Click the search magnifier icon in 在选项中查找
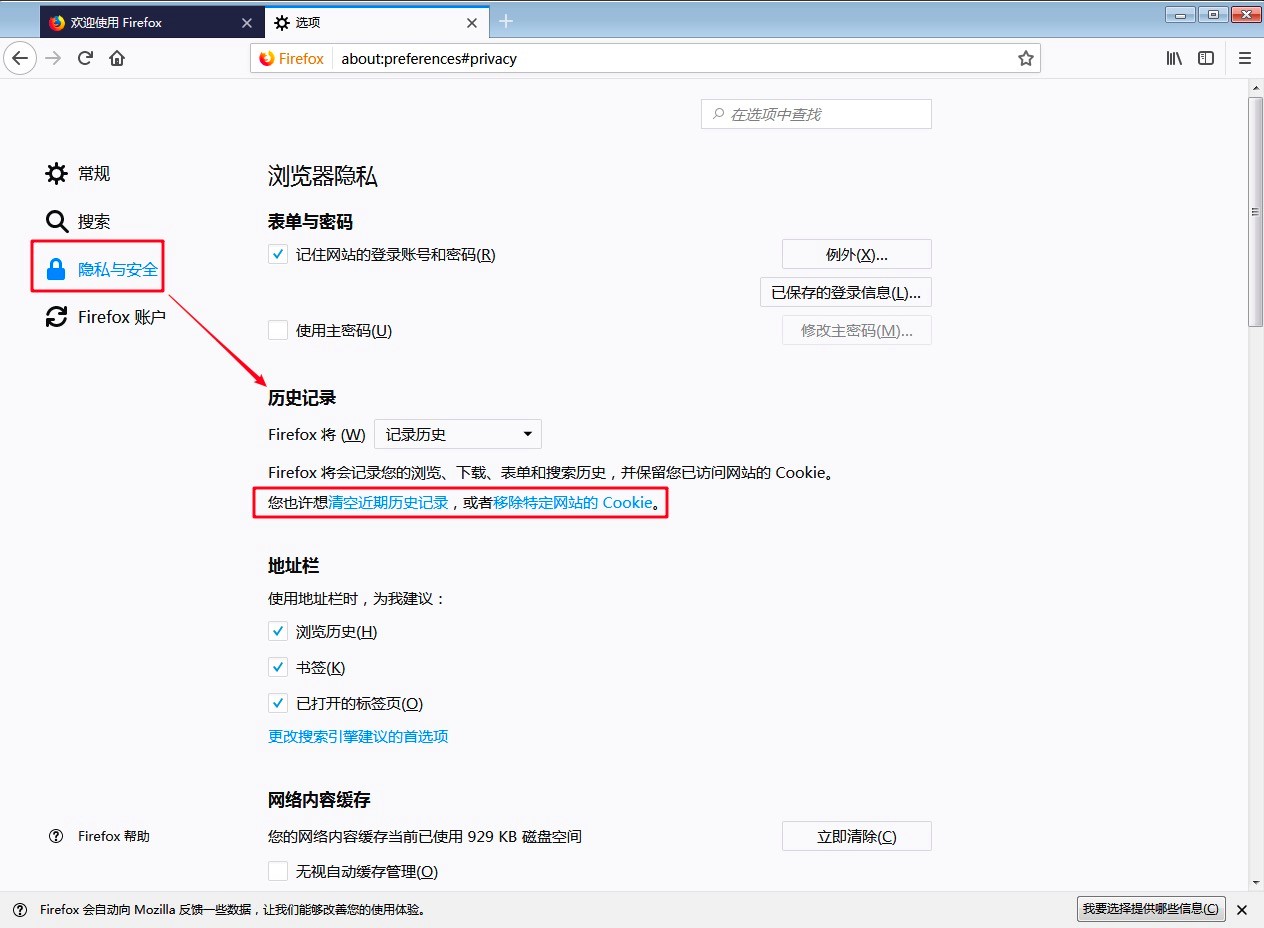The height and width of the screenshot is (928, 1264). pos(718,114)
